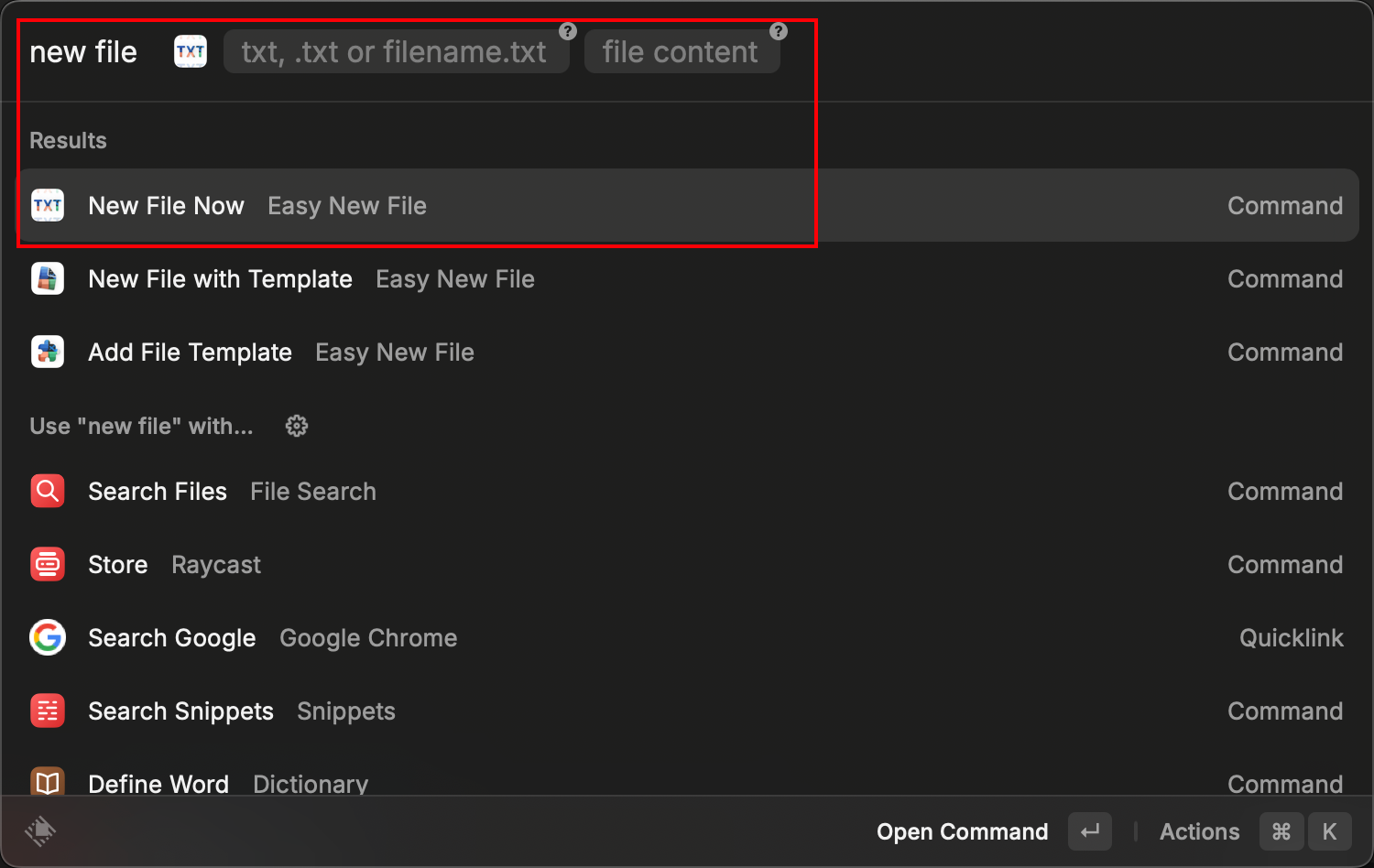Select the Store command row
This screenshot has height=868, width=1374.
[x=687, y=564]
